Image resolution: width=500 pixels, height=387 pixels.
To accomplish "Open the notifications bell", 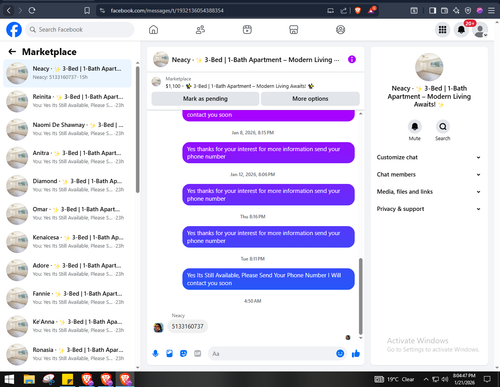I will point(461,30).
